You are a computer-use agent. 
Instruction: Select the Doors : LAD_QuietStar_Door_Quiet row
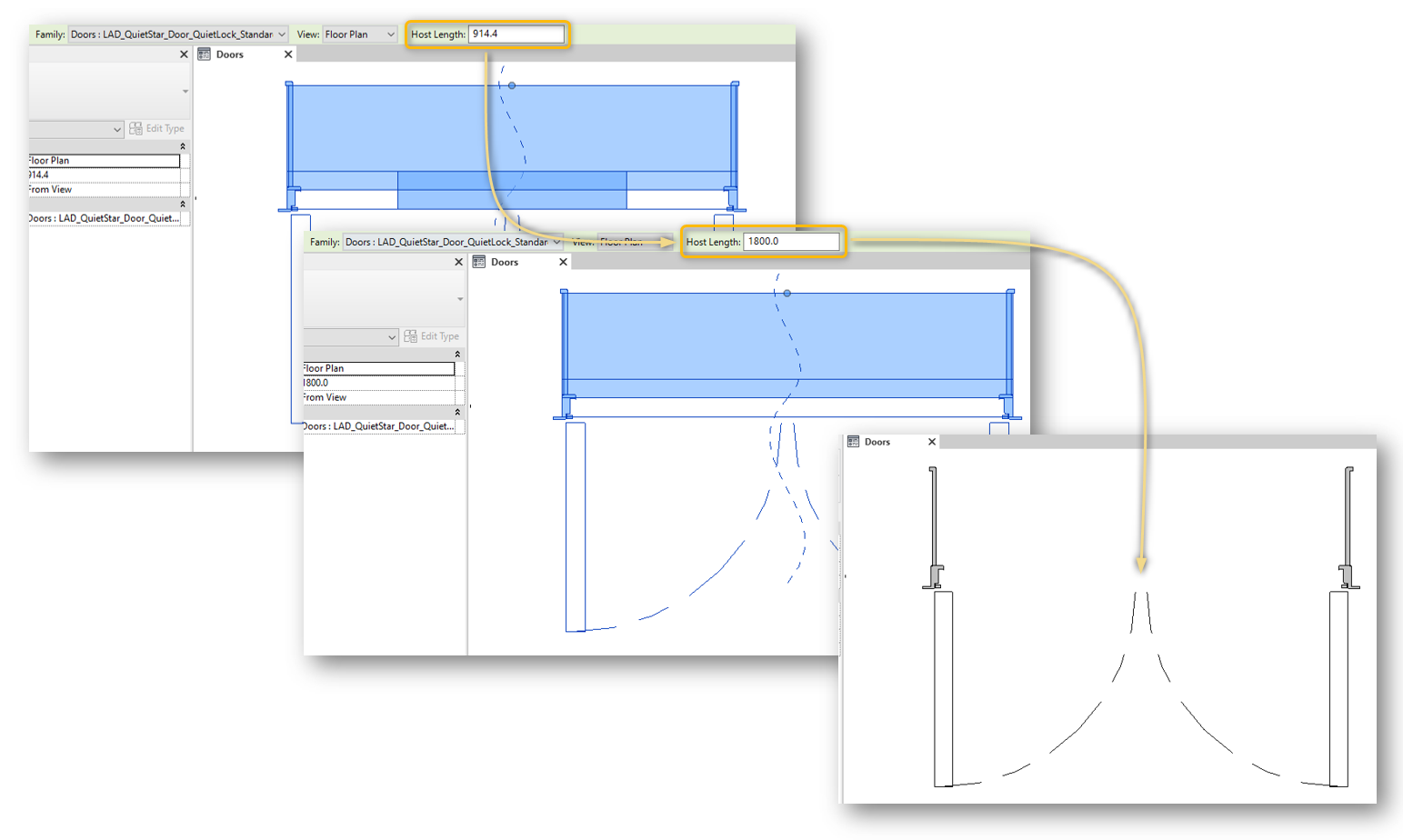click(x=105, y=216)
